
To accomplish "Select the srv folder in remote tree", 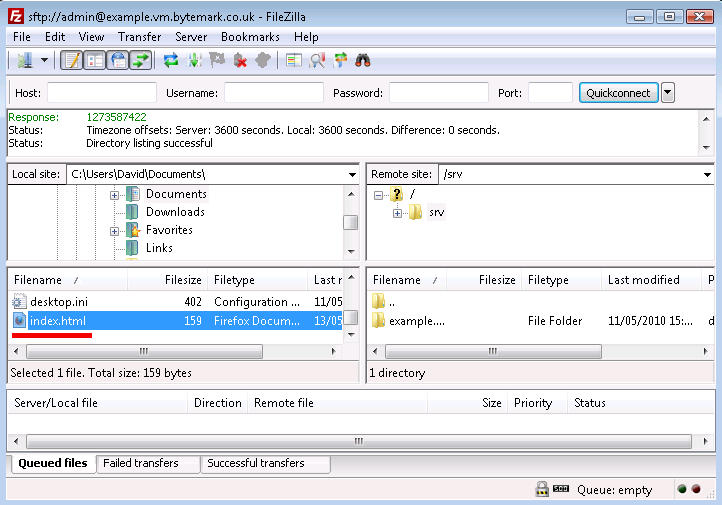I will tap(436, 212).
